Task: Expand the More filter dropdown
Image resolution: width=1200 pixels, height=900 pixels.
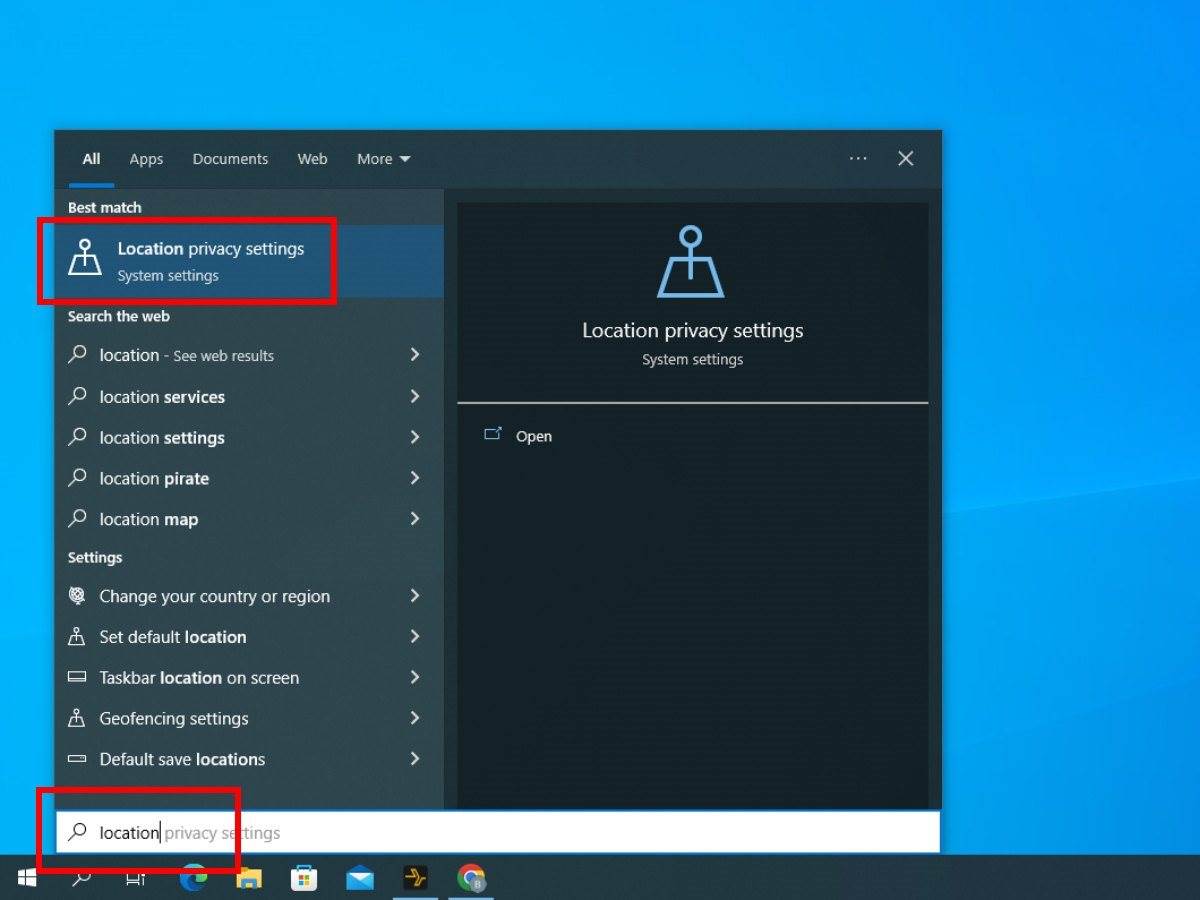Action: [x=383, y=159]
